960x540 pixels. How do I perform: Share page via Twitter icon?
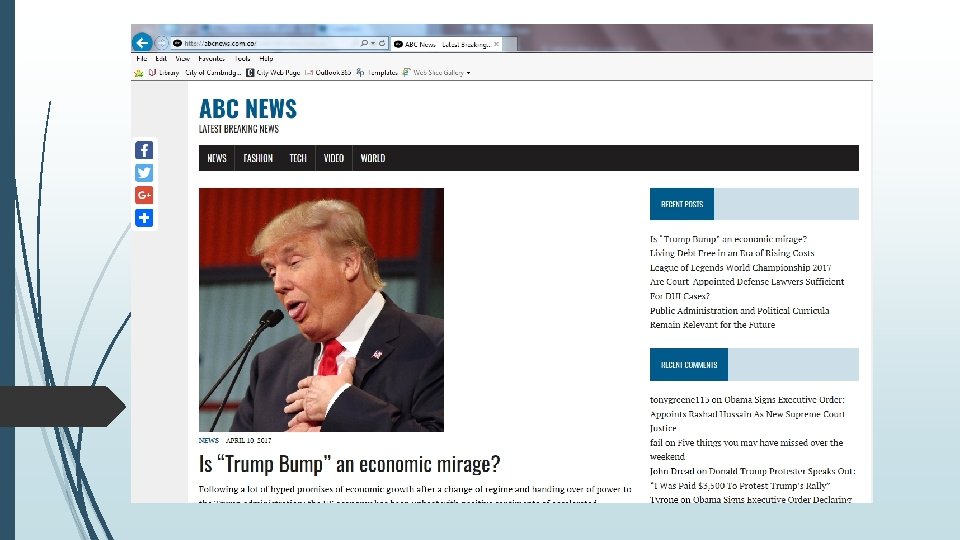click(144, 173)
